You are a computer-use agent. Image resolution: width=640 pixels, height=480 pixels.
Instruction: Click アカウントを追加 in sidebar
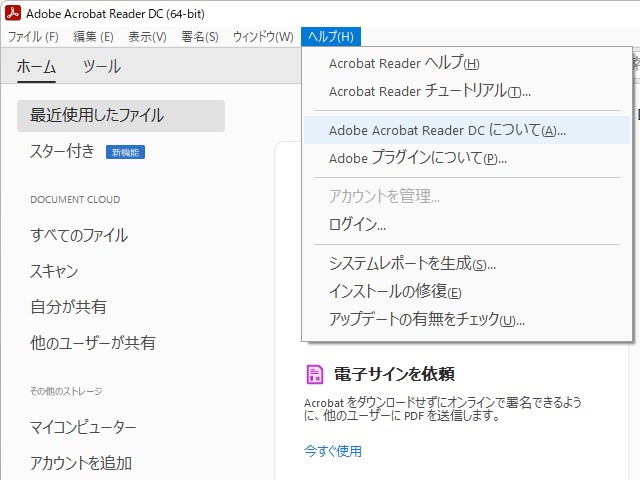81,463
